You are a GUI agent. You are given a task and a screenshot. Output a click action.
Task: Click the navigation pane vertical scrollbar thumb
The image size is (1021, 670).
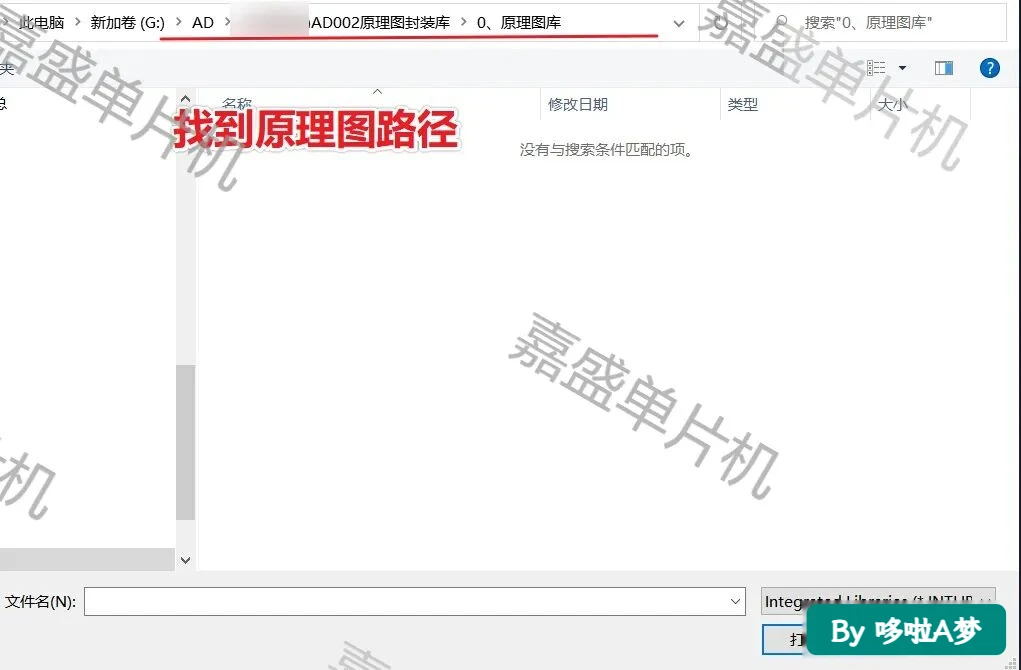pos(186,442)
